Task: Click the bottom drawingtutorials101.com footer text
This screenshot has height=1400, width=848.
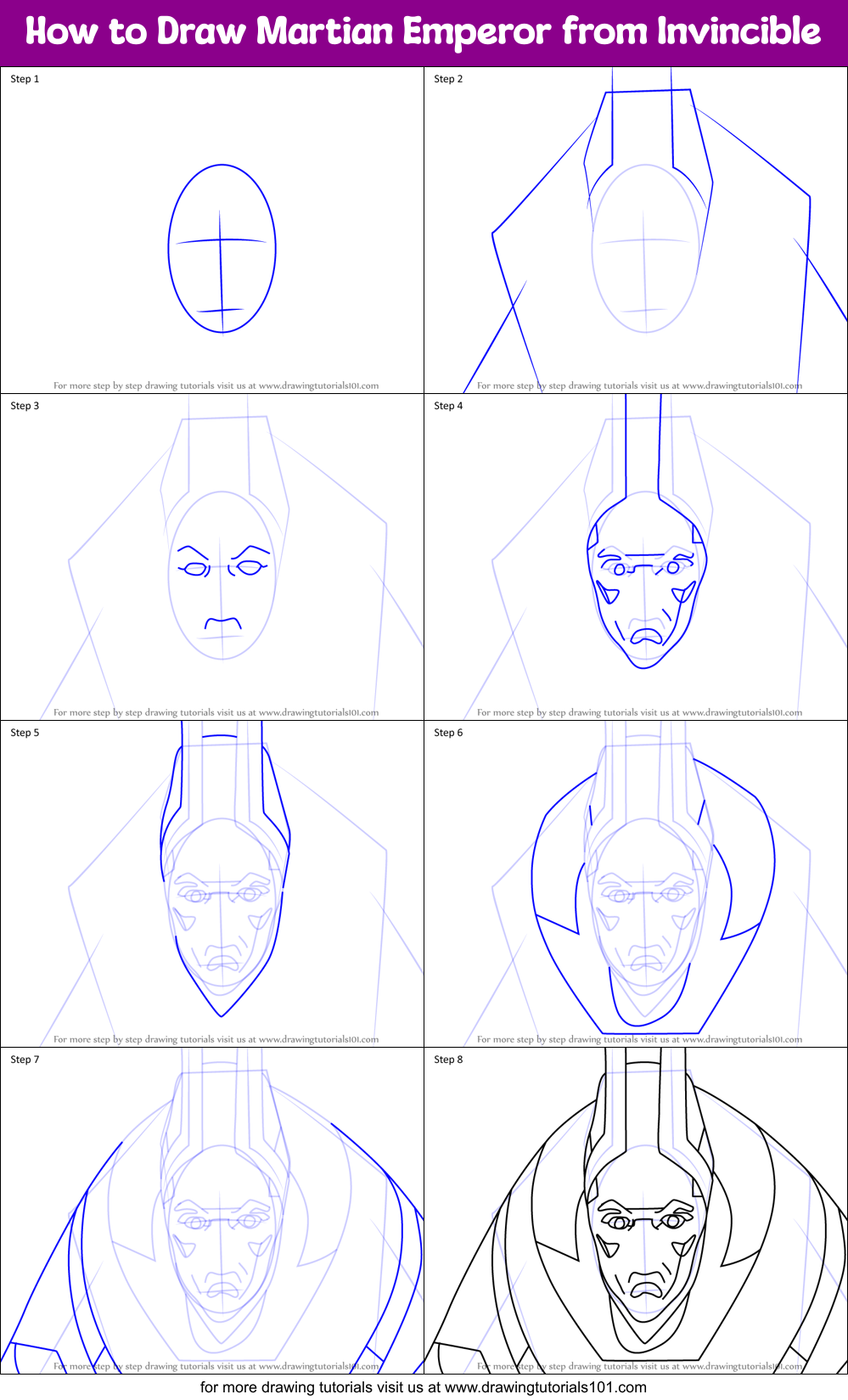Action: tap(424, 1387)
